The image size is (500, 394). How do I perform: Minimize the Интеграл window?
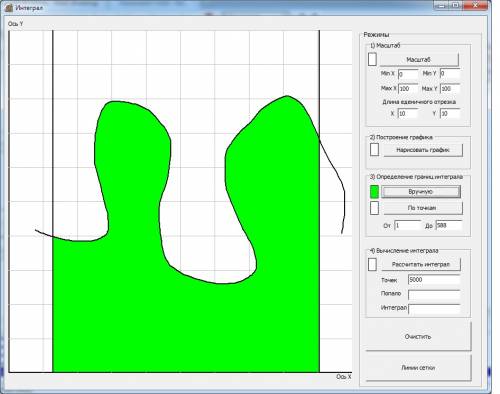point(441,6)
